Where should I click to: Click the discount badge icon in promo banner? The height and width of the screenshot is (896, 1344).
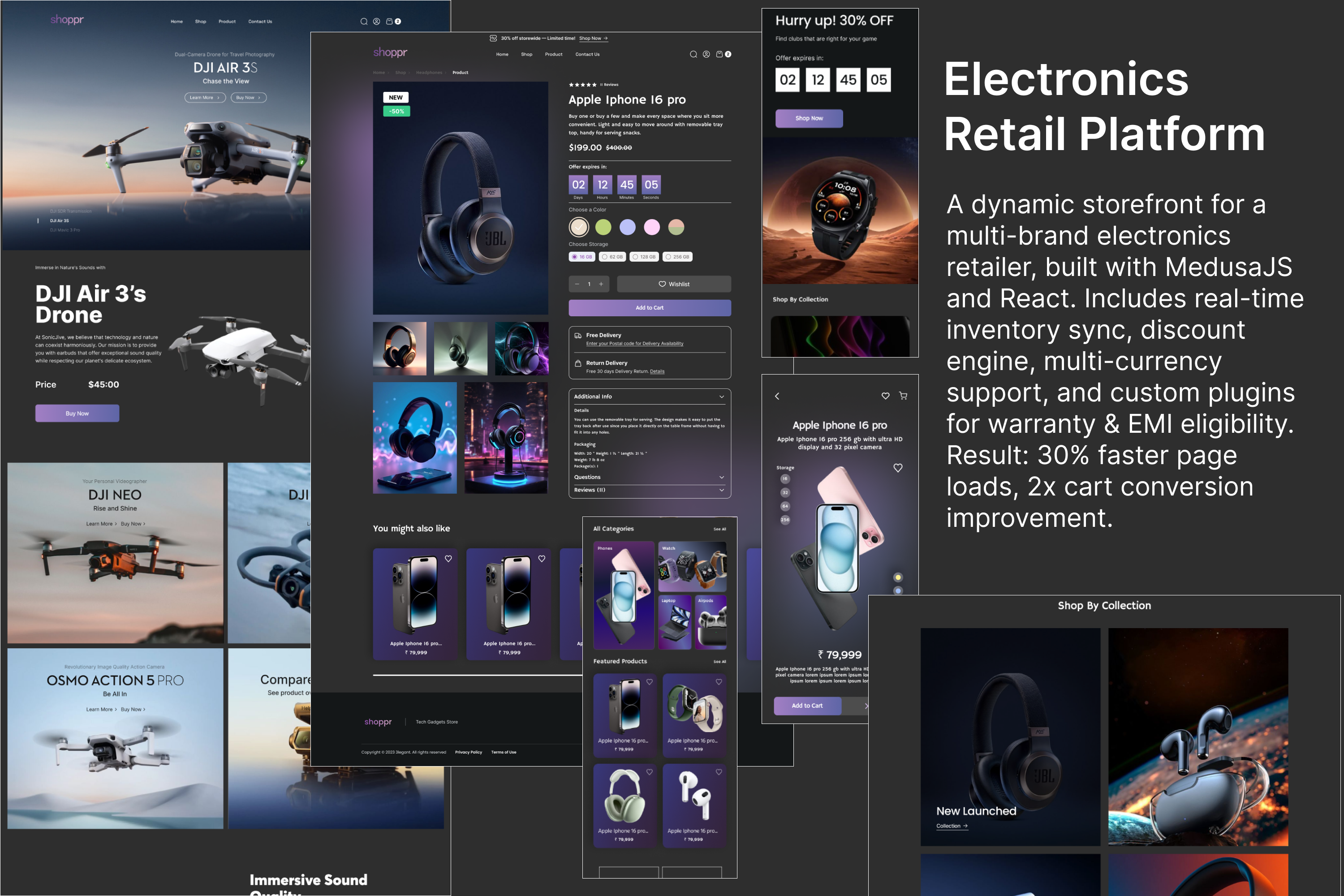493,38
